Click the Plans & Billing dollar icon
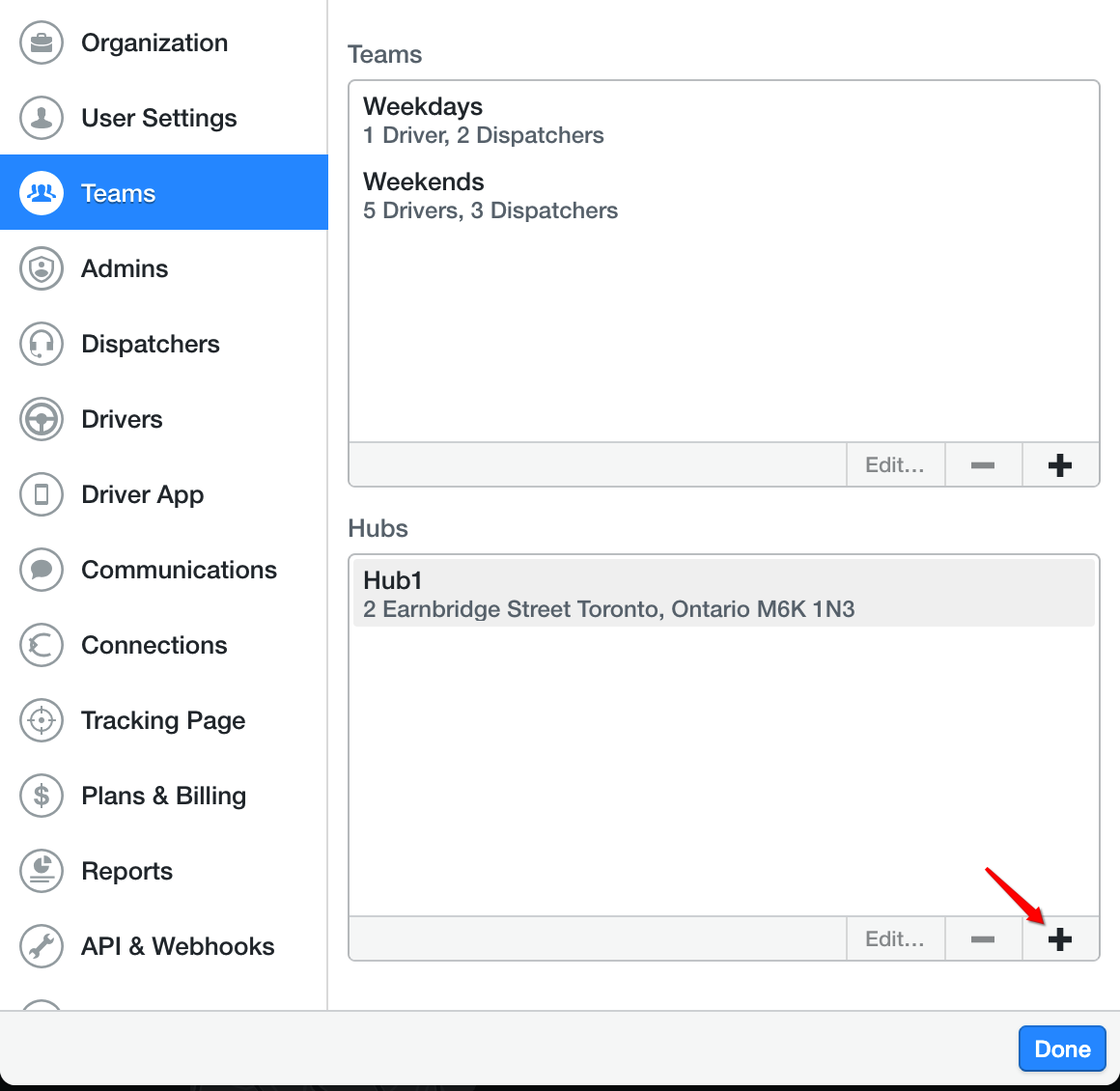Viewport: 1120px width, 1091px height. coord(42,796)
